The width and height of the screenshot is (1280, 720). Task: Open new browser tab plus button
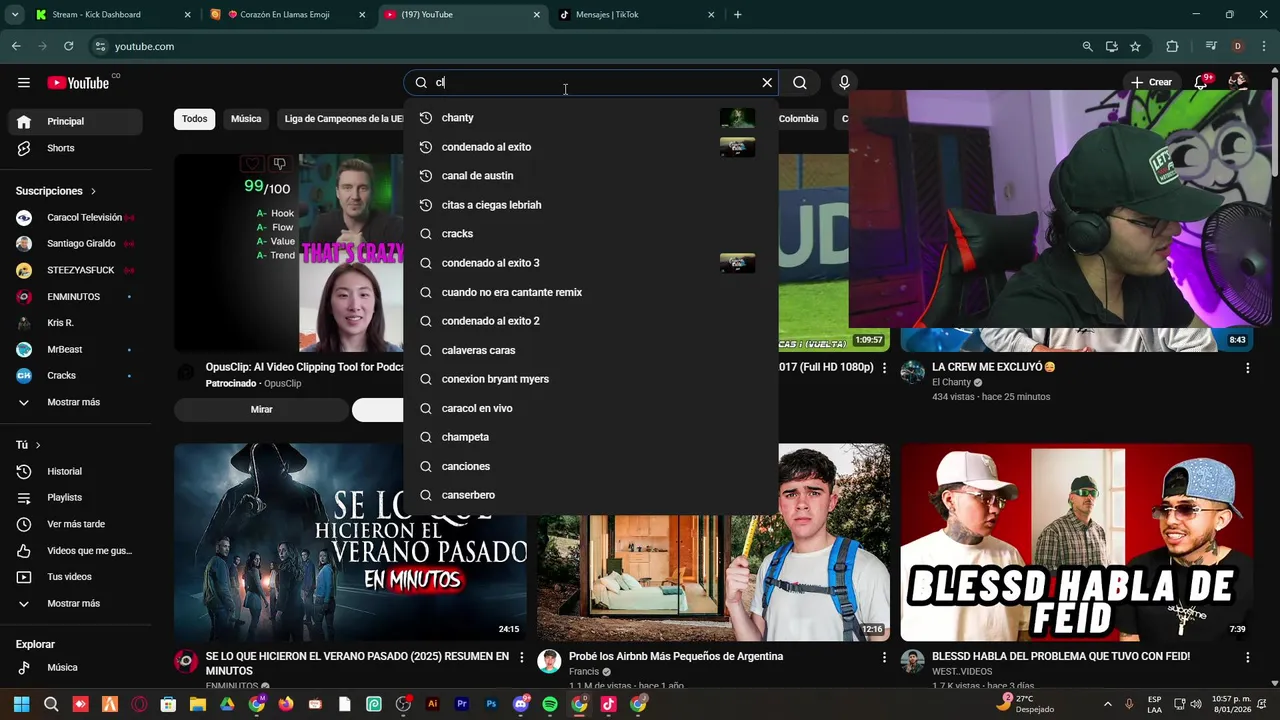coord(738,15)
